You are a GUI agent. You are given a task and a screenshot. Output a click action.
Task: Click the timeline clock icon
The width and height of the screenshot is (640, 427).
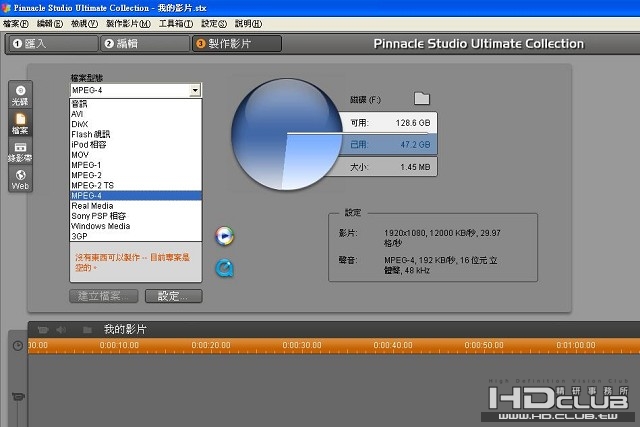point(18,346)
